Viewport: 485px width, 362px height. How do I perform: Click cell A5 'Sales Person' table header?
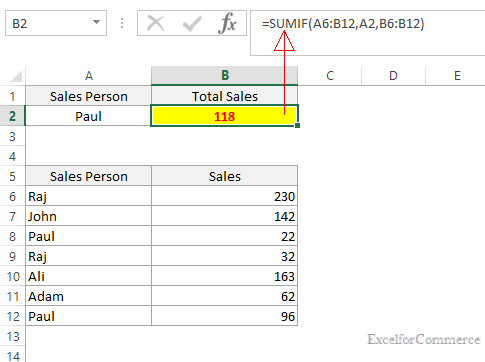tap(88, 176)
